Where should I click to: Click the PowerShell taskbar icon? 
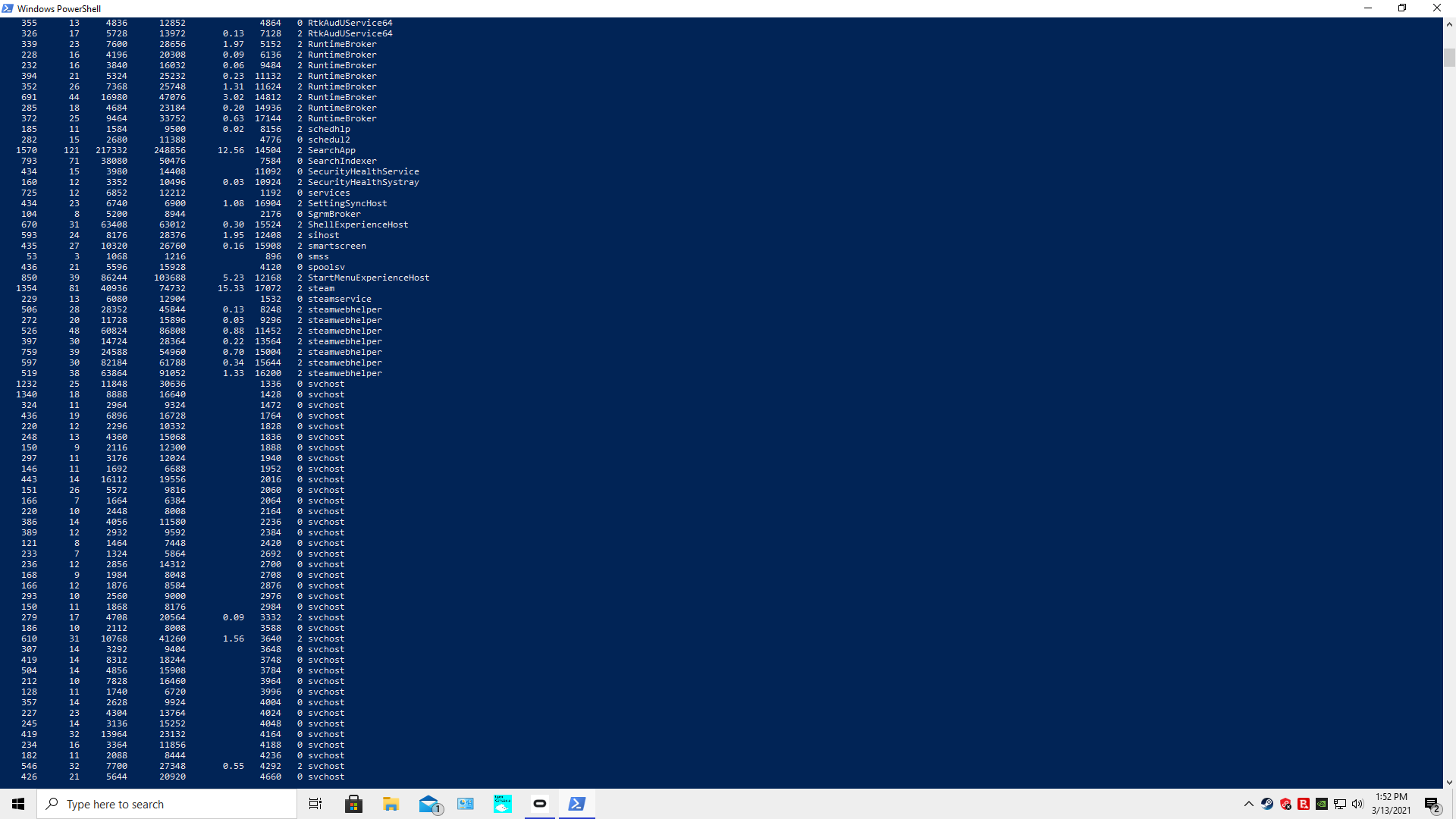click(577, 804)
